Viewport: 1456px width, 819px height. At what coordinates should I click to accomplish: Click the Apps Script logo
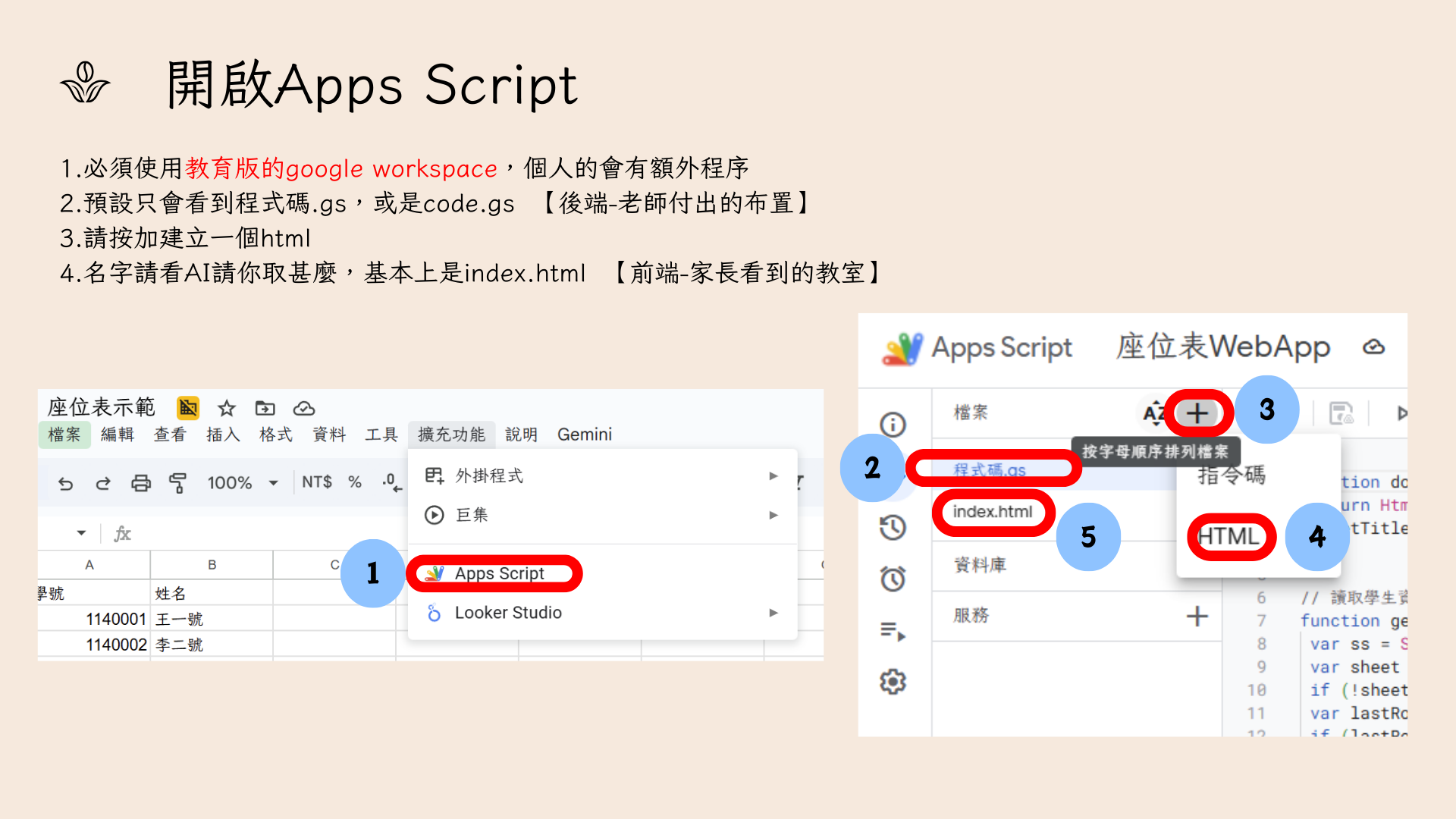(902, 348)
